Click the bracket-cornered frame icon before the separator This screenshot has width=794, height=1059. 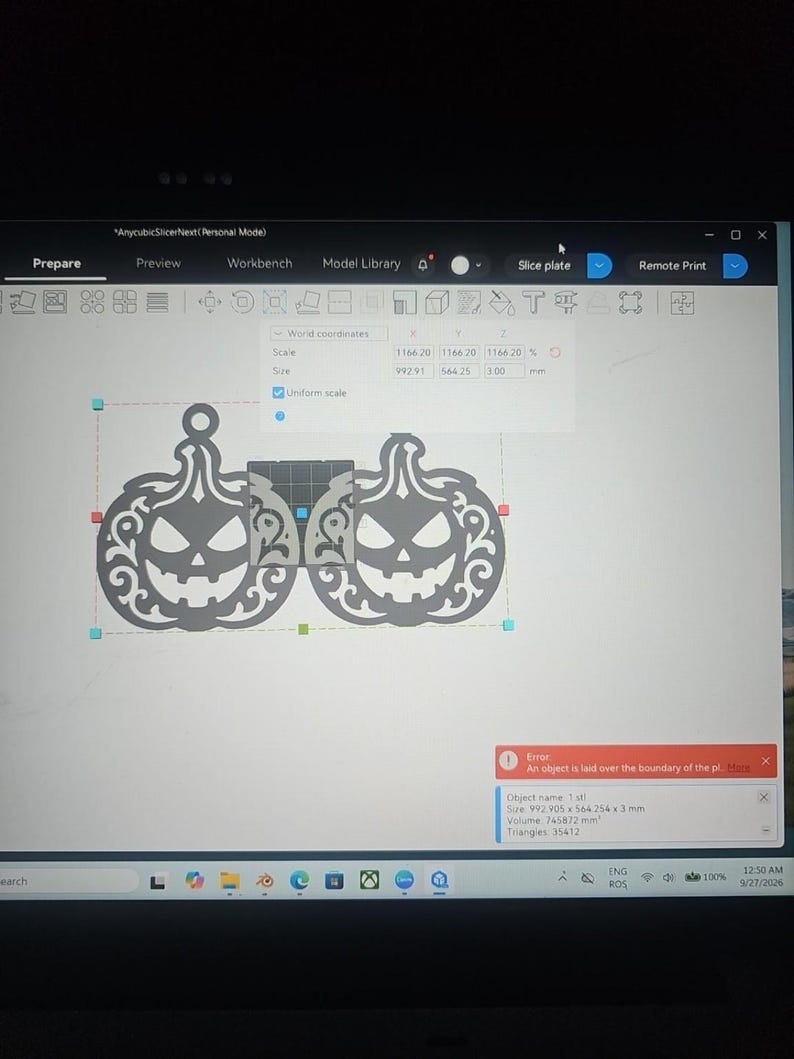(630, 302)
